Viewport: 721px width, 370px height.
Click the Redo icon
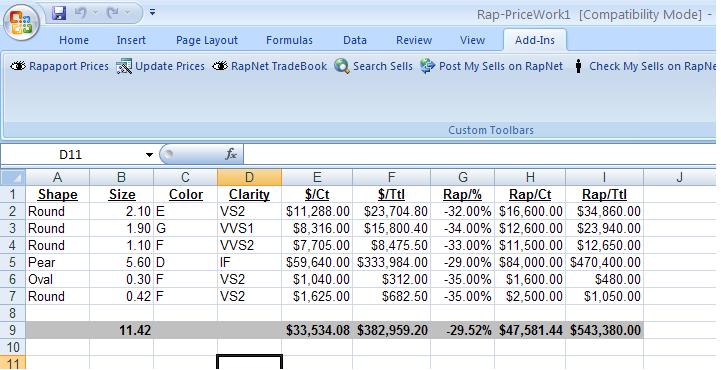[112, 13]
